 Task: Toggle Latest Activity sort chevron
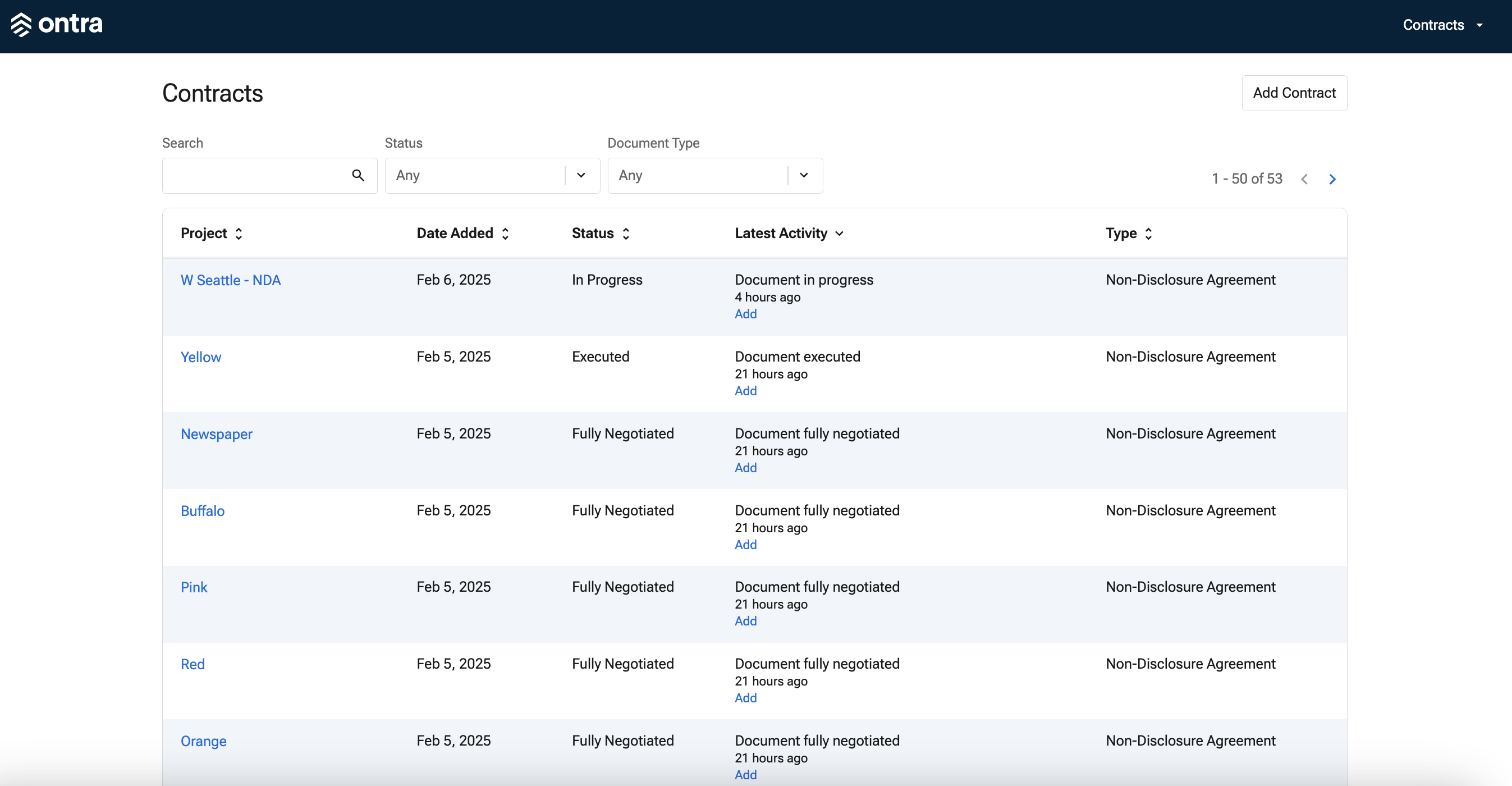[840, 234]
